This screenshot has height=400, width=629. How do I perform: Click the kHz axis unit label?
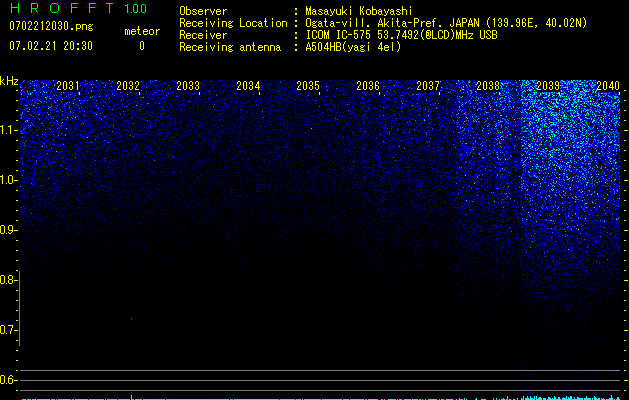pyautogui.click(x=9, y=81)
